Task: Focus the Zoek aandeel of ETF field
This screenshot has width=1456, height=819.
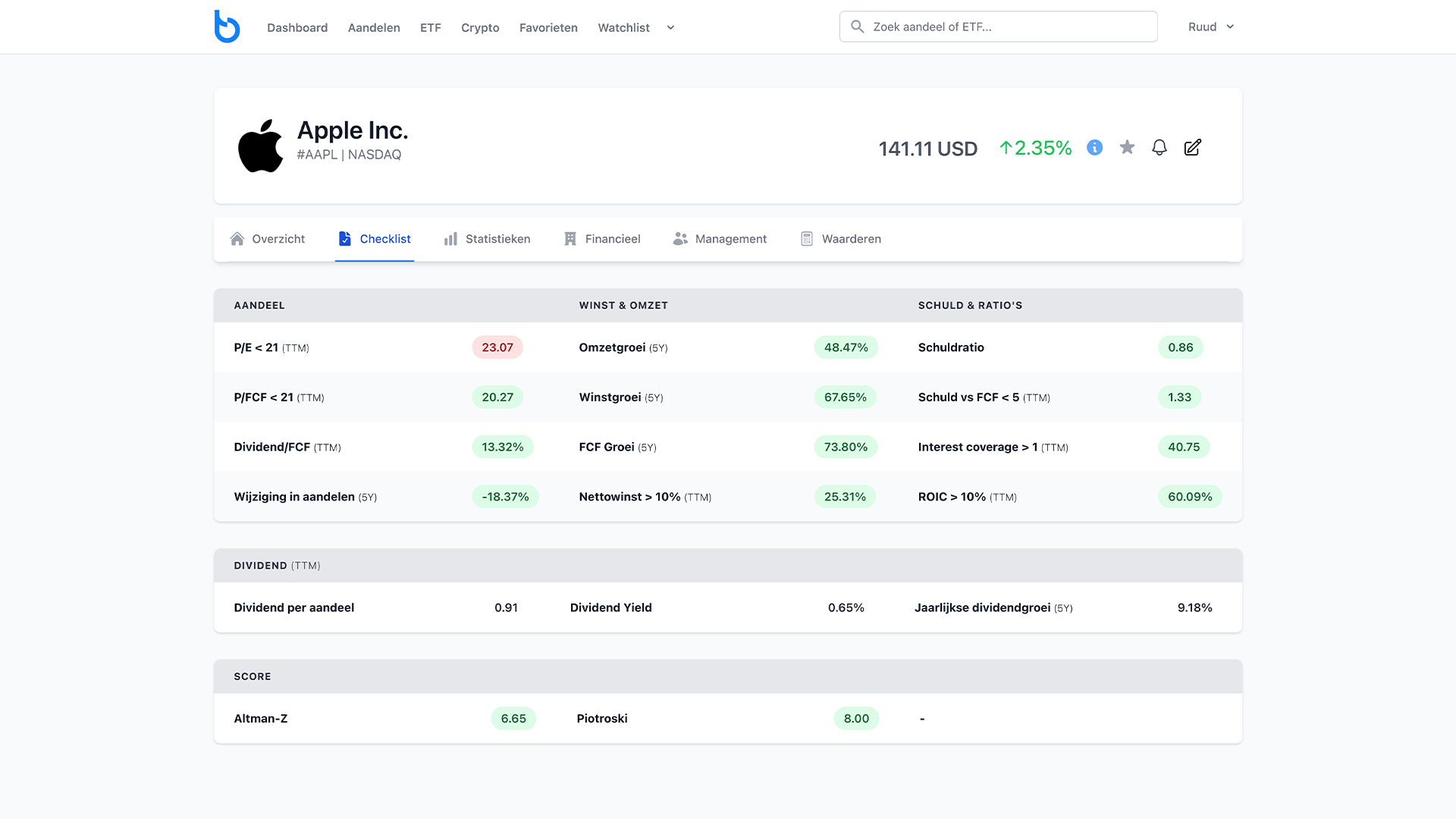Action: 998,27
